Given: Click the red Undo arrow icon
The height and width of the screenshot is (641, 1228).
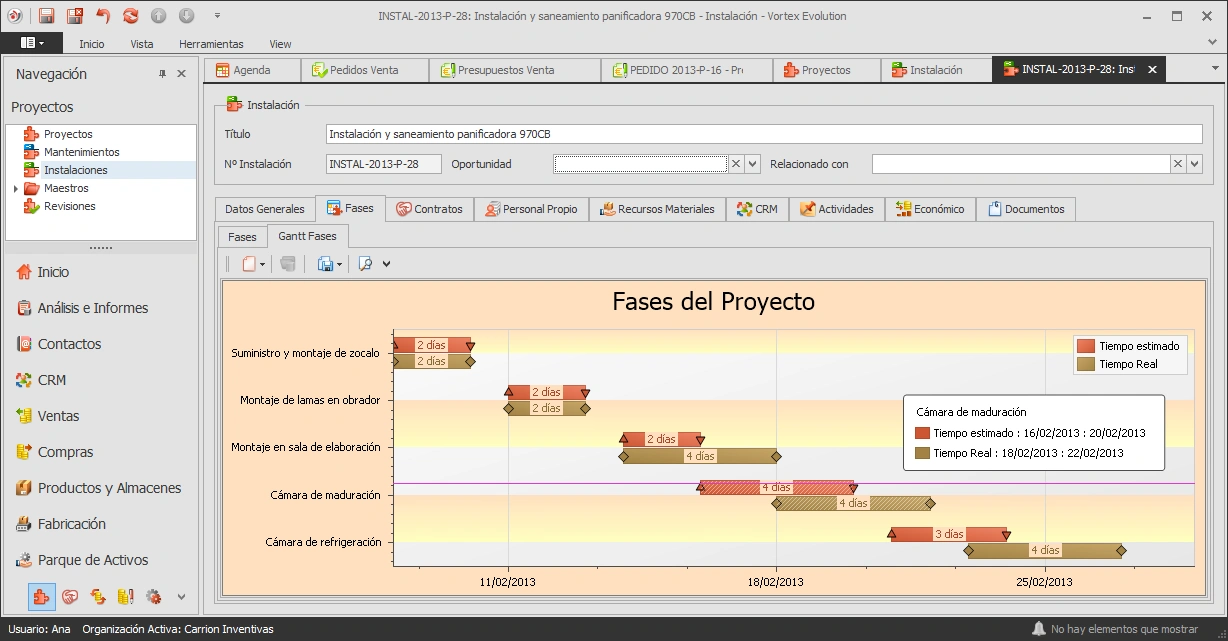Looking at the screenshot, I should coord(103,16).
